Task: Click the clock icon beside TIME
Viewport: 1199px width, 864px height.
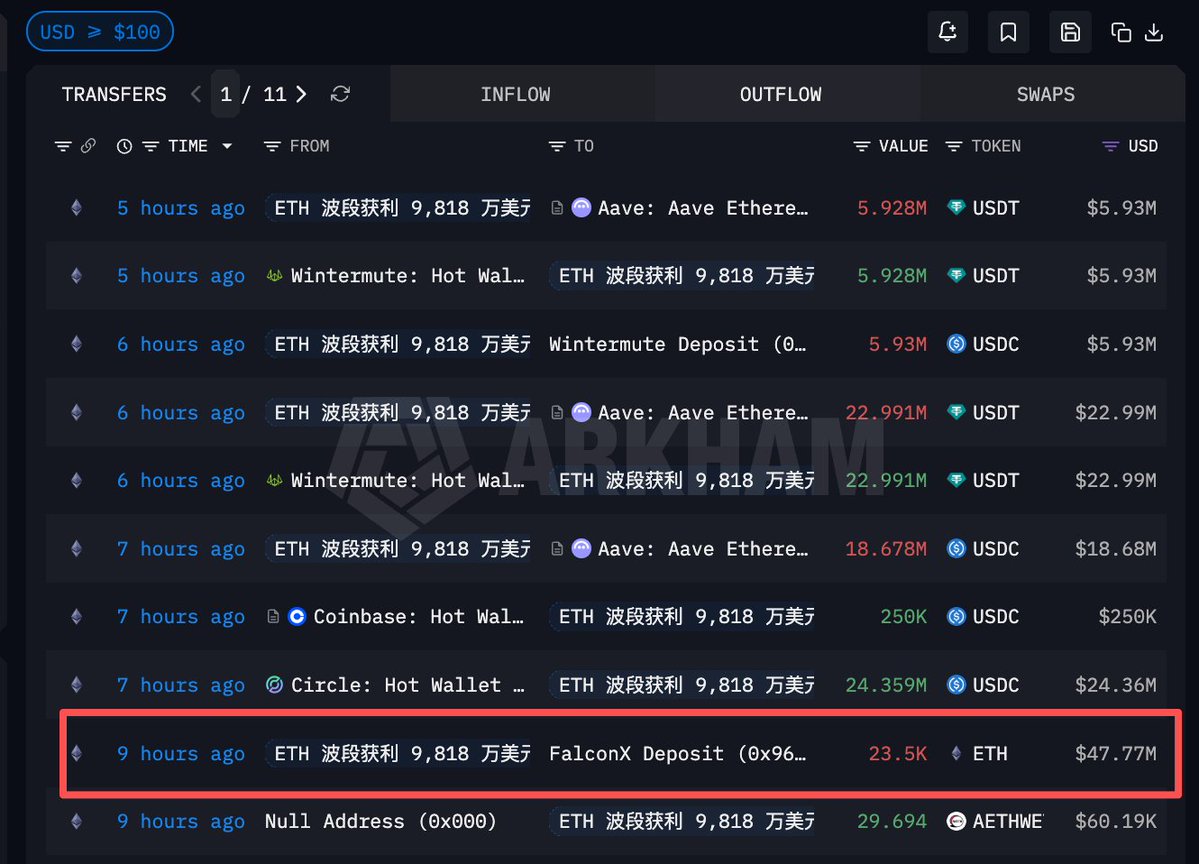Action: point(124,146)
